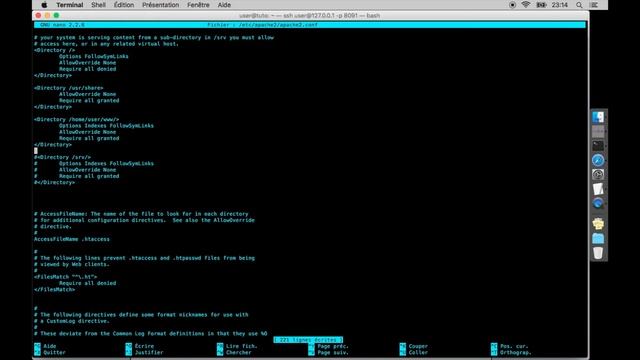Open the Fenêtre menu
This screenshot has height=360, width=640.
pyautogui.click(x=198, y=5)
